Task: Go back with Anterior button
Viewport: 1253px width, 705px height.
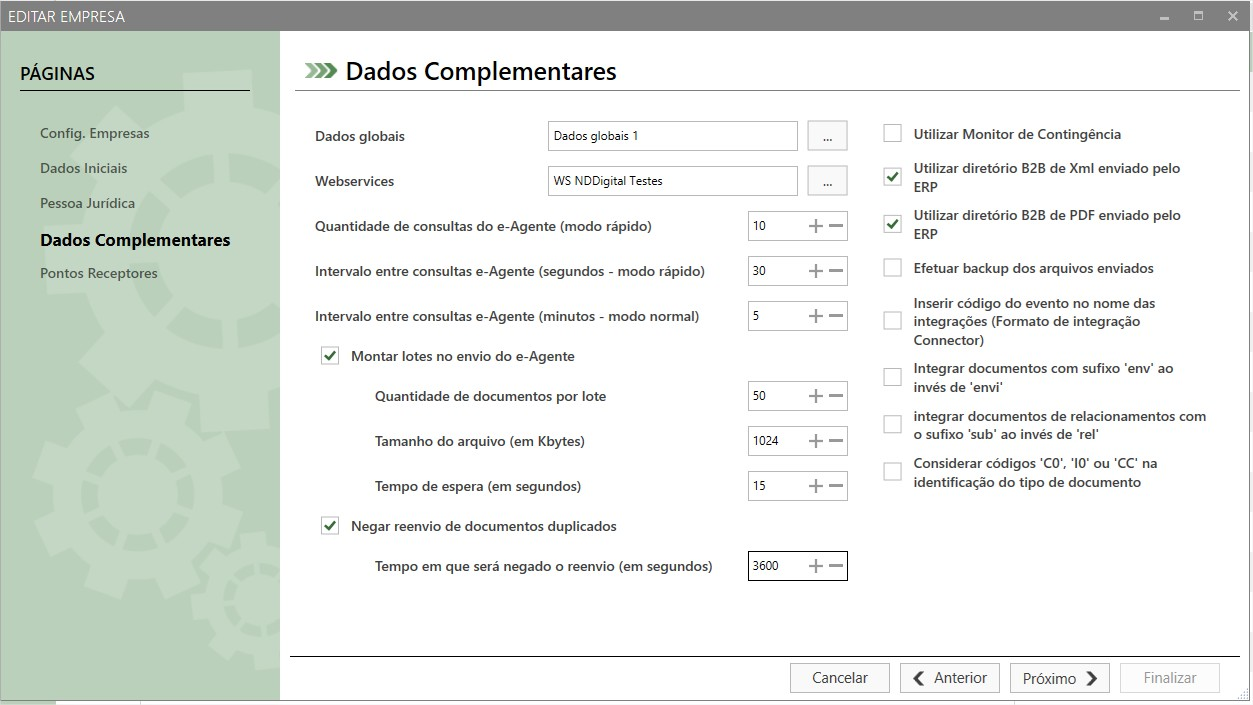Action: (x=949, y=678)
